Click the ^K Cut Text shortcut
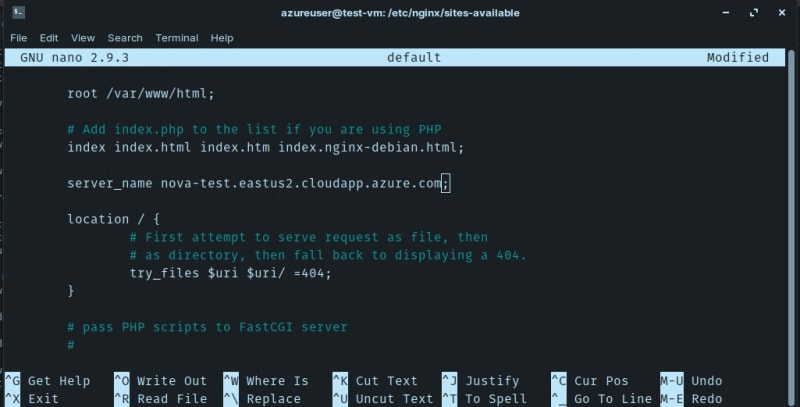This screenshot has width=800, height=407. click(x=375, y=381)
